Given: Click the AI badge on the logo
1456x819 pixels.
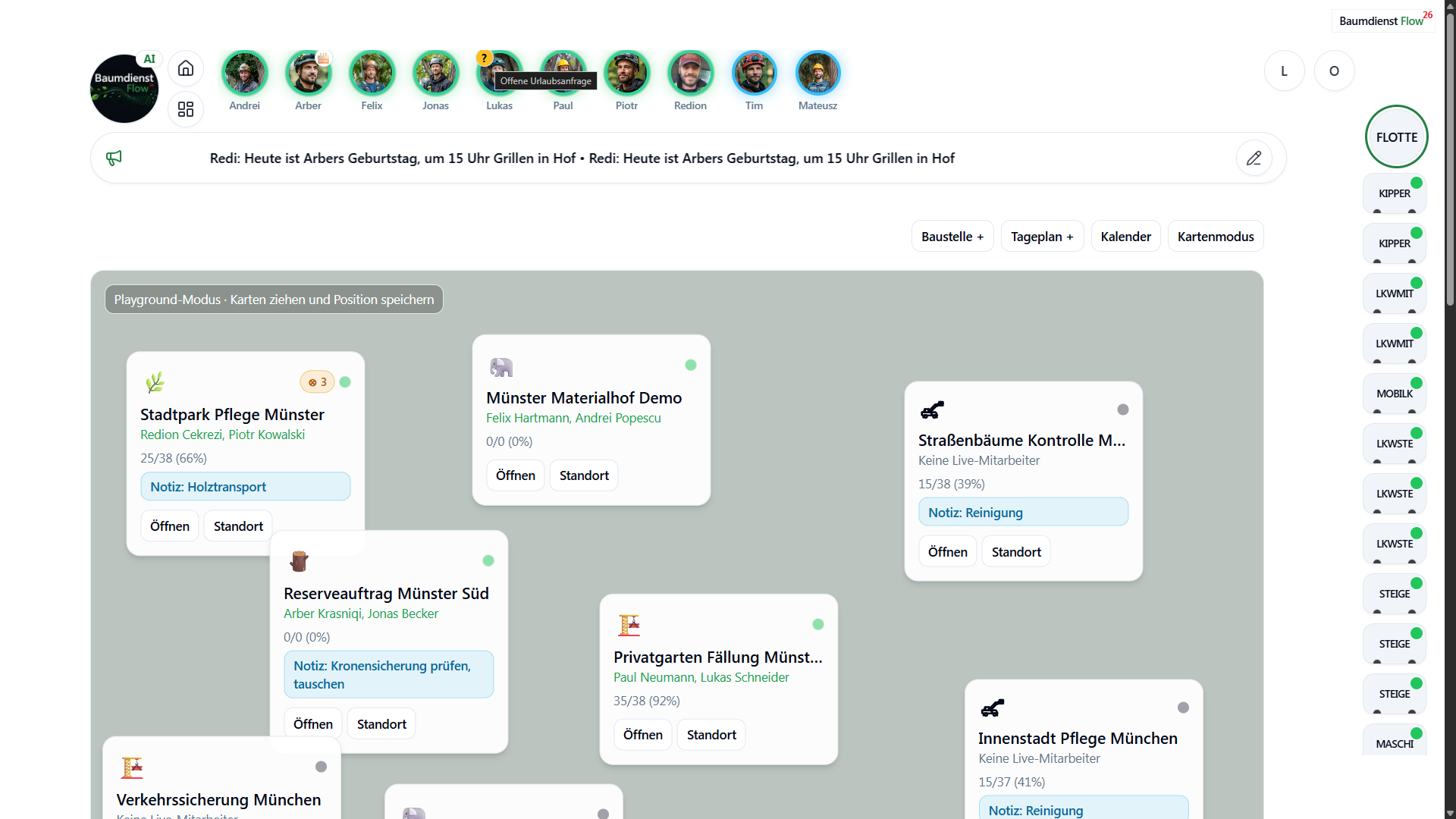Looking at the screenshot, I should 149,59.
